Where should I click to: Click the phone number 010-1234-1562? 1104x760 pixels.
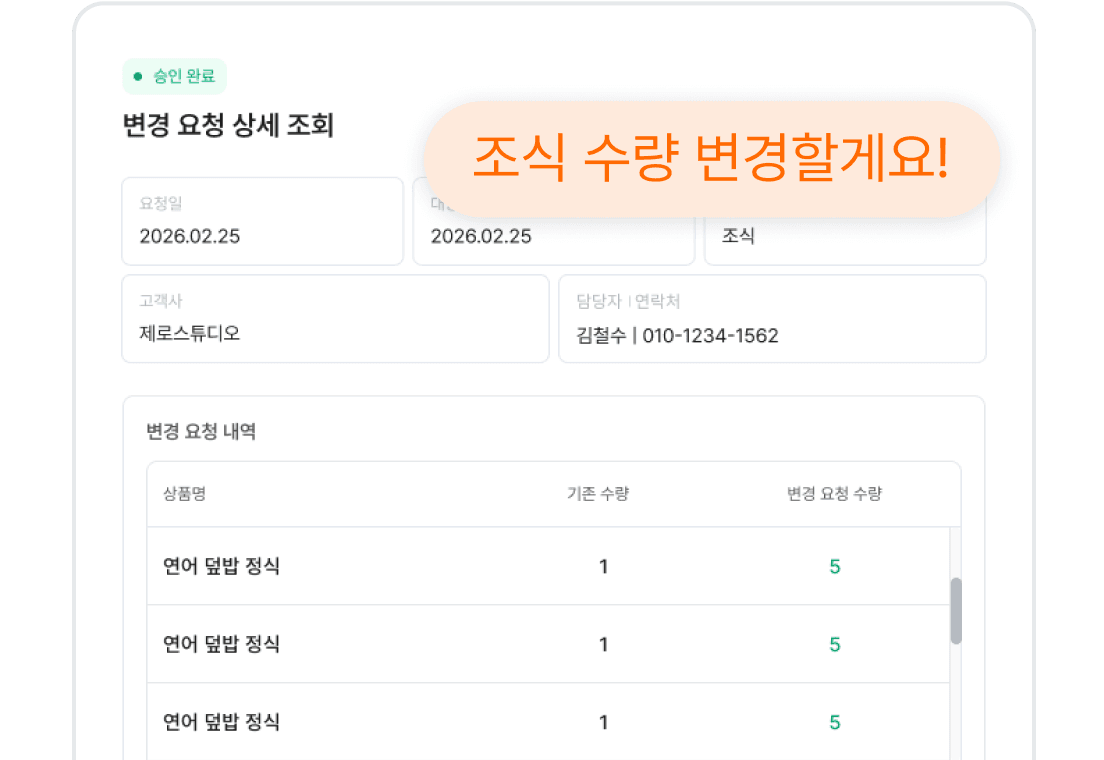(x=710, y=336)
